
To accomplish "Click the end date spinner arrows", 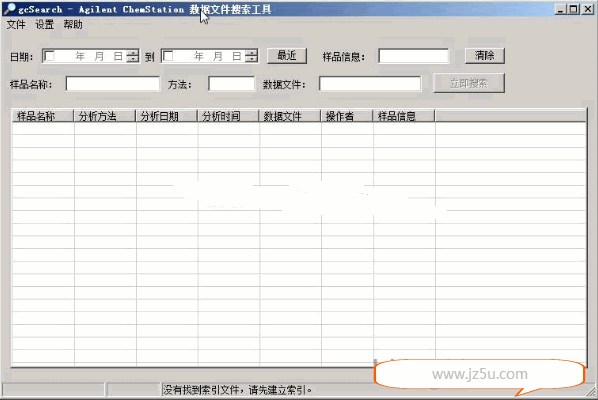I will pyautogui.click(x=251, y=56).
